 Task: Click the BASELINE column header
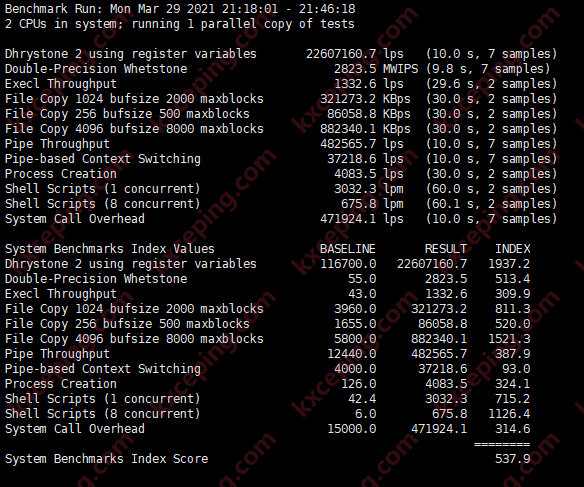[x=348, y=249]
